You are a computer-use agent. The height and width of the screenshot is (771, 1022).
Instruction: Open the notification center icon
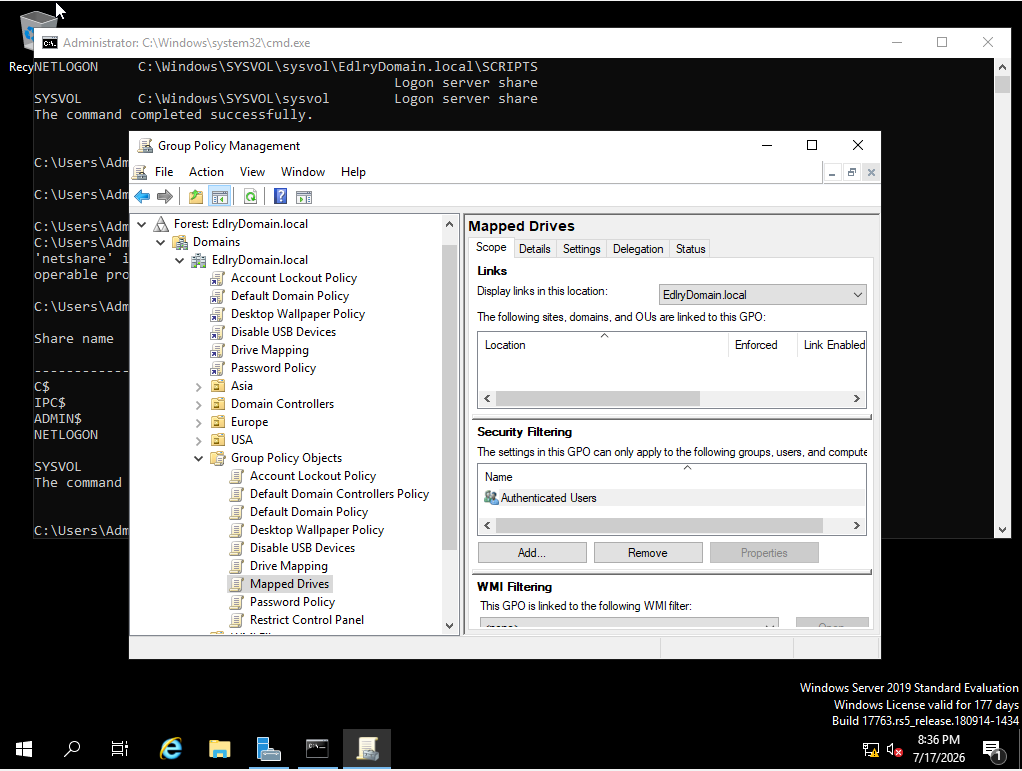pyautogui.click(x=993, y=750)
